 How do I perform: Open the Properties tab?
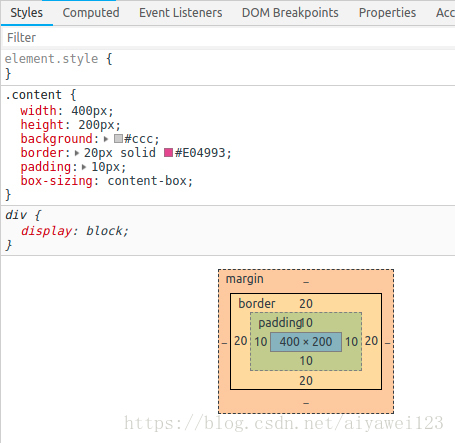pos(387,13)
